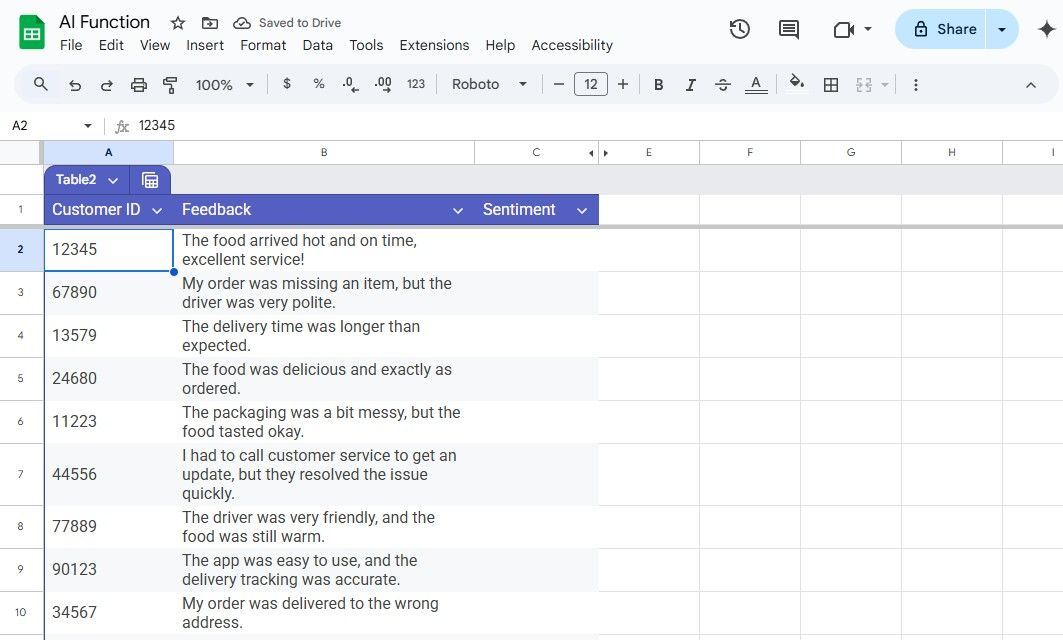The image size is (1063, 640).
Task: Click the Share button
Action: pyautogui.click(x=943, y=29)
